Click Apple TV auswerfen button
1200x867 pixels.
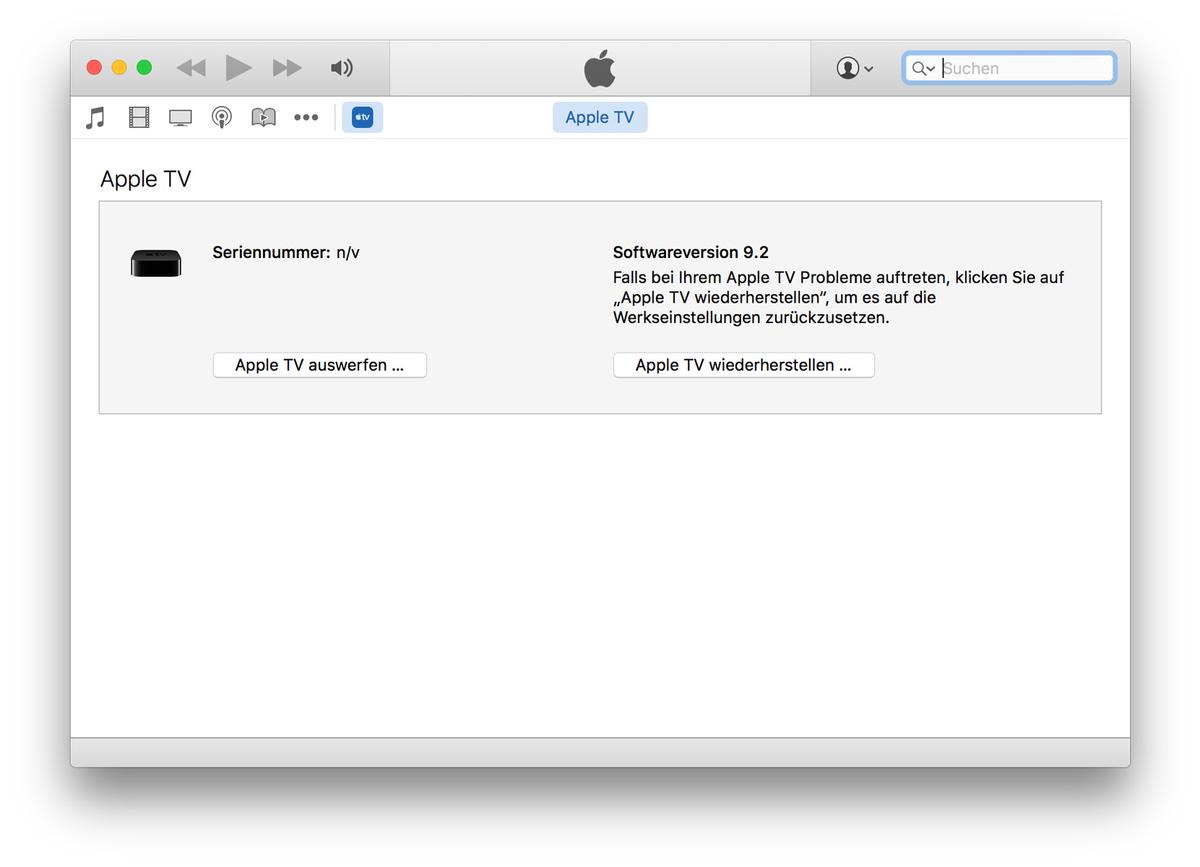[320, 365]
